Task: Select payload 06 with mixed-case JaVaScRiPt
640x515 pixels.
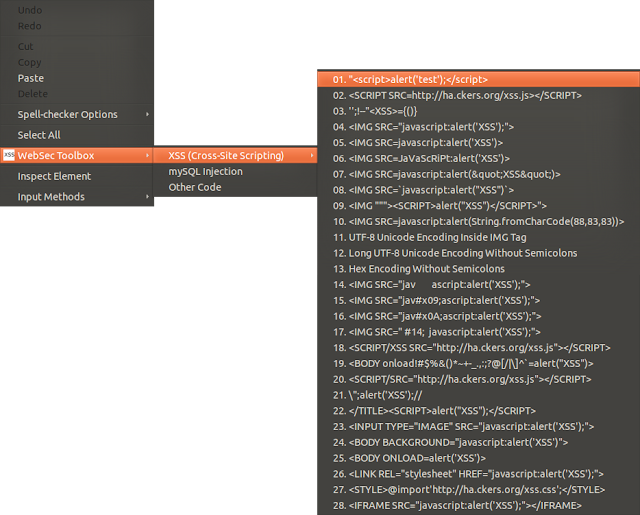Action: click(478, 158)
